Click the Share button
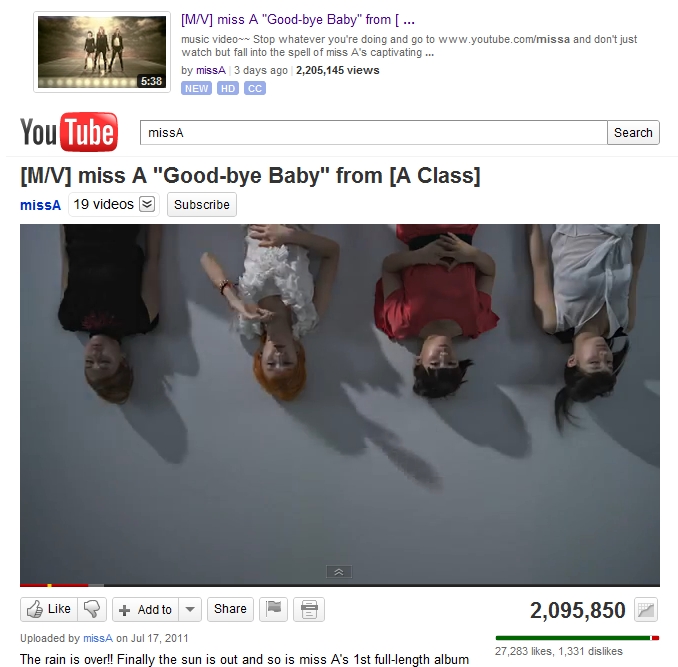Screen dimensions: 678x667 (x=230, y=609)
